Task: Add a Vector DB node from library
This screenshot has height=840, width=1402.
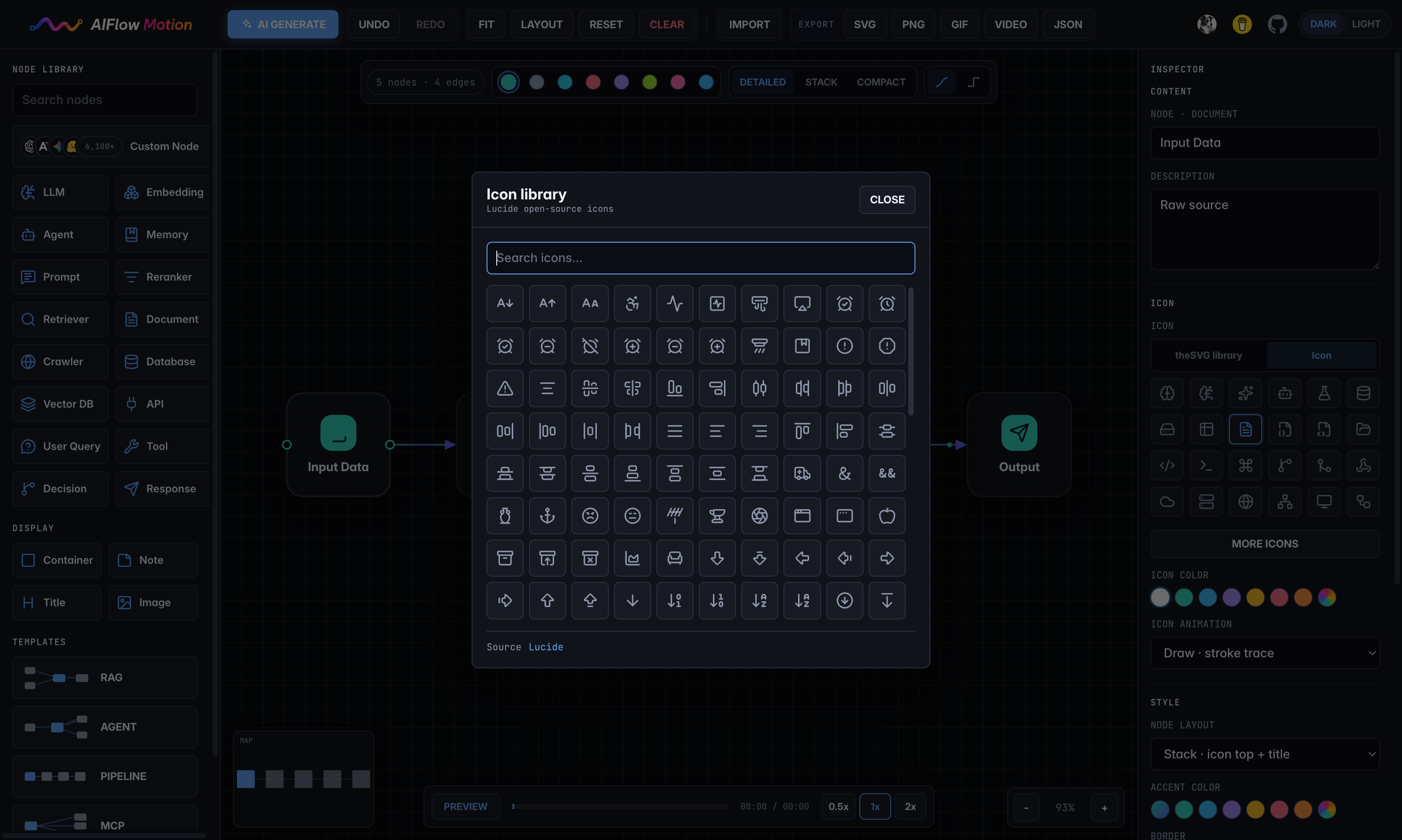Action: pos(60,404)
